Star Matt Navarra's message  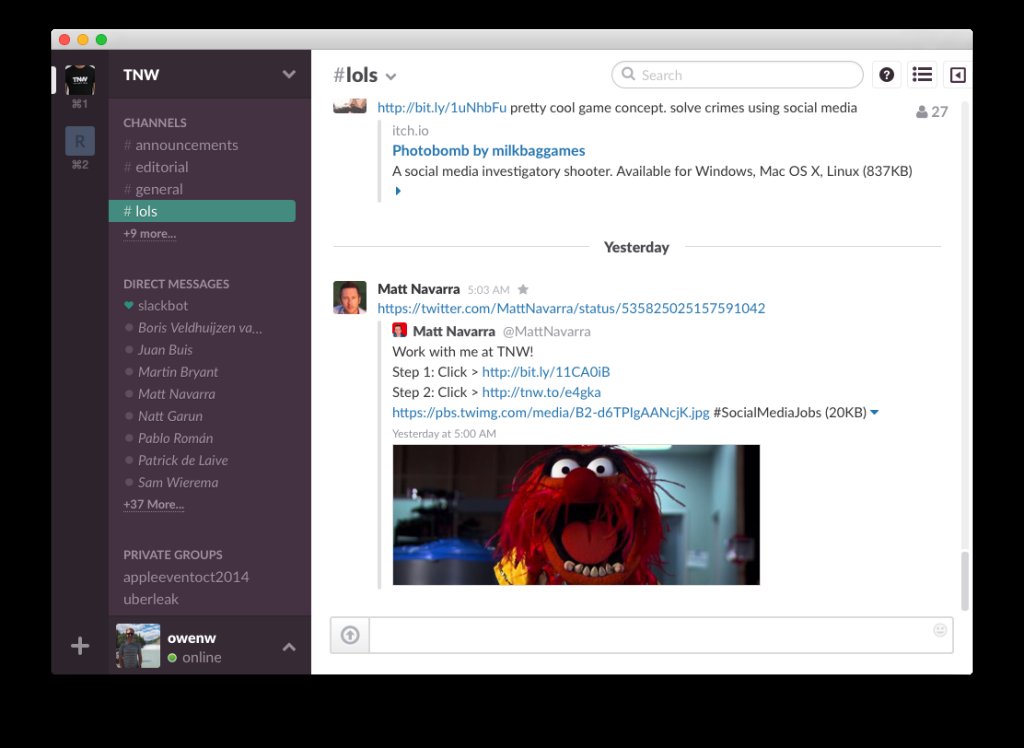(x=523, y=290)
